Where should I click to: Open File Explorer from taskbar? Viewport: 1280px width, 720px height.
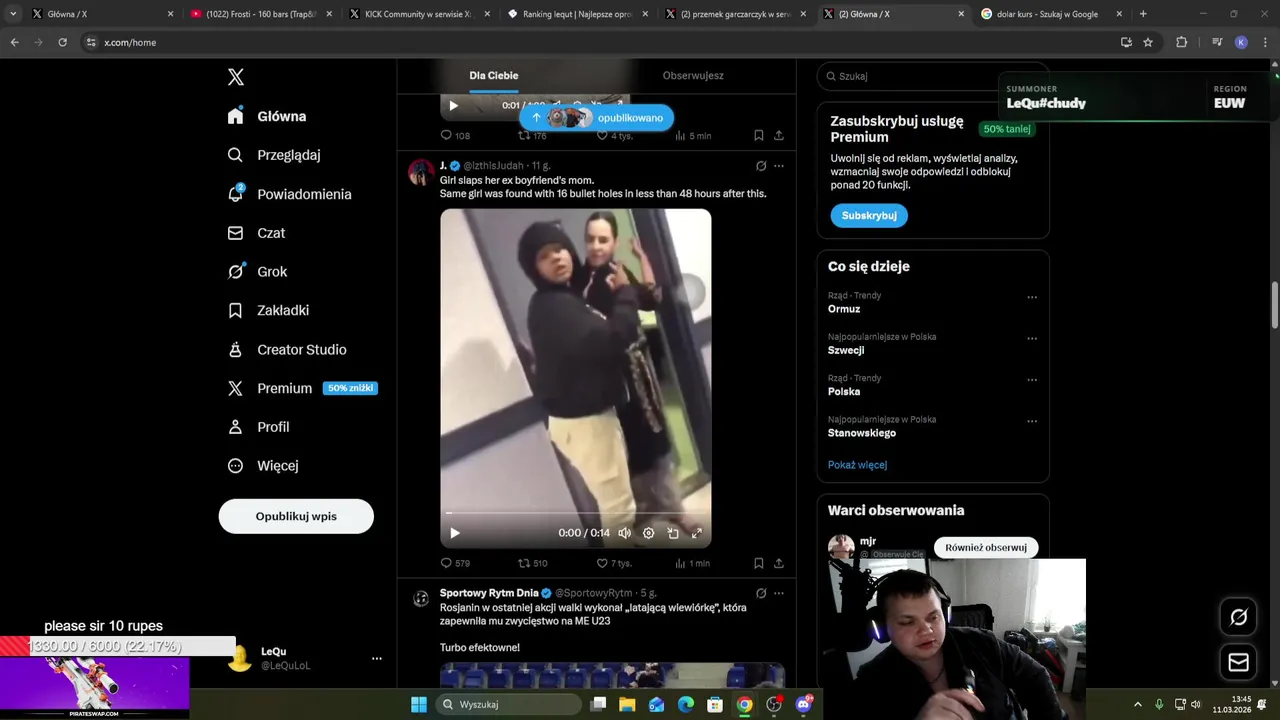click(x=627, y=704)
